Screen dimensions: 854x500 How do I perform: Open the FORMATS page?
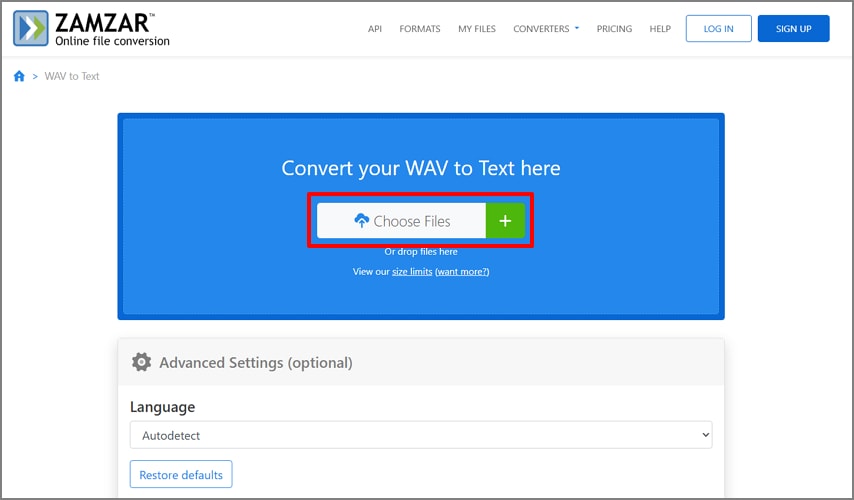click(420, 29)
